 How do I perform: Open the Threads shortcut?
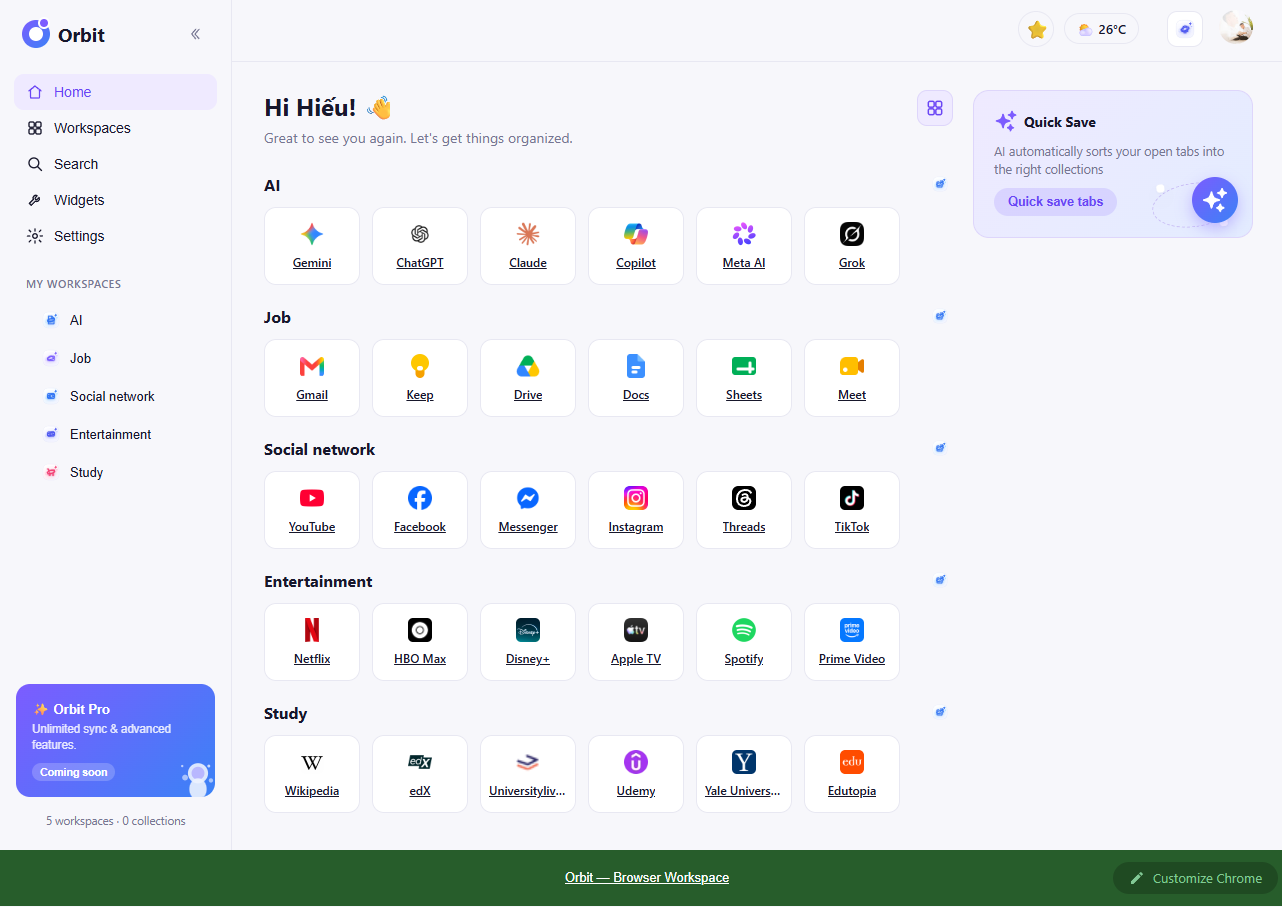(x=744, y=510)
